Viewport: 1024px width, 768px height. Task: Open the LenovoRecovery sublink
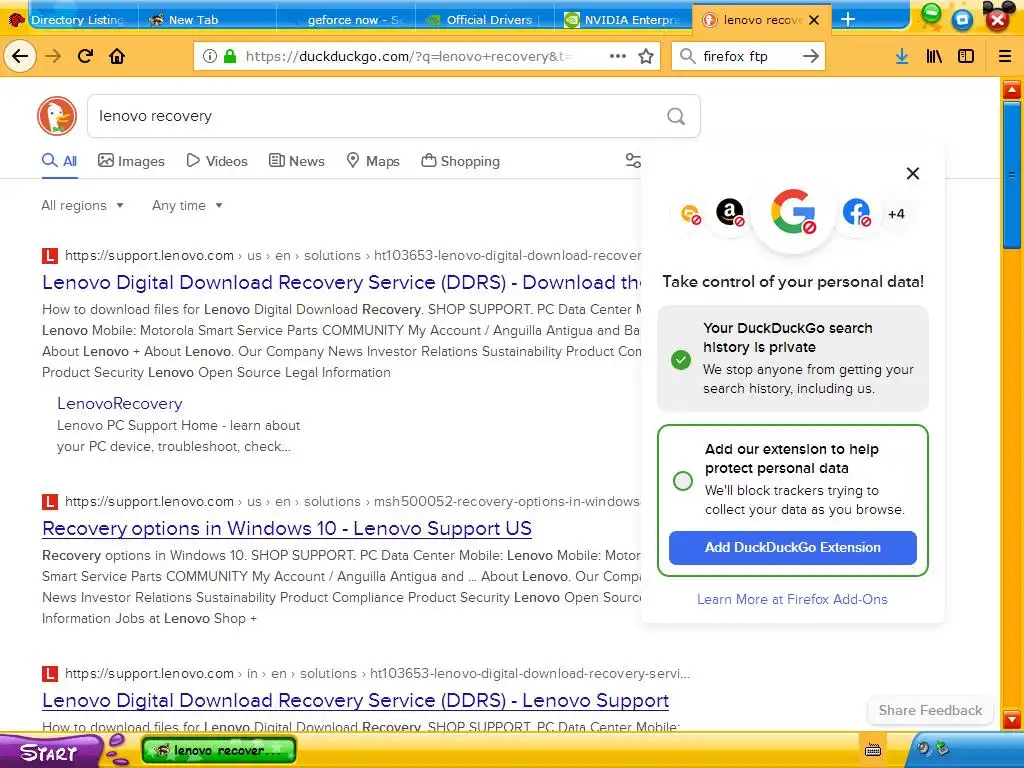click(120, 404)
